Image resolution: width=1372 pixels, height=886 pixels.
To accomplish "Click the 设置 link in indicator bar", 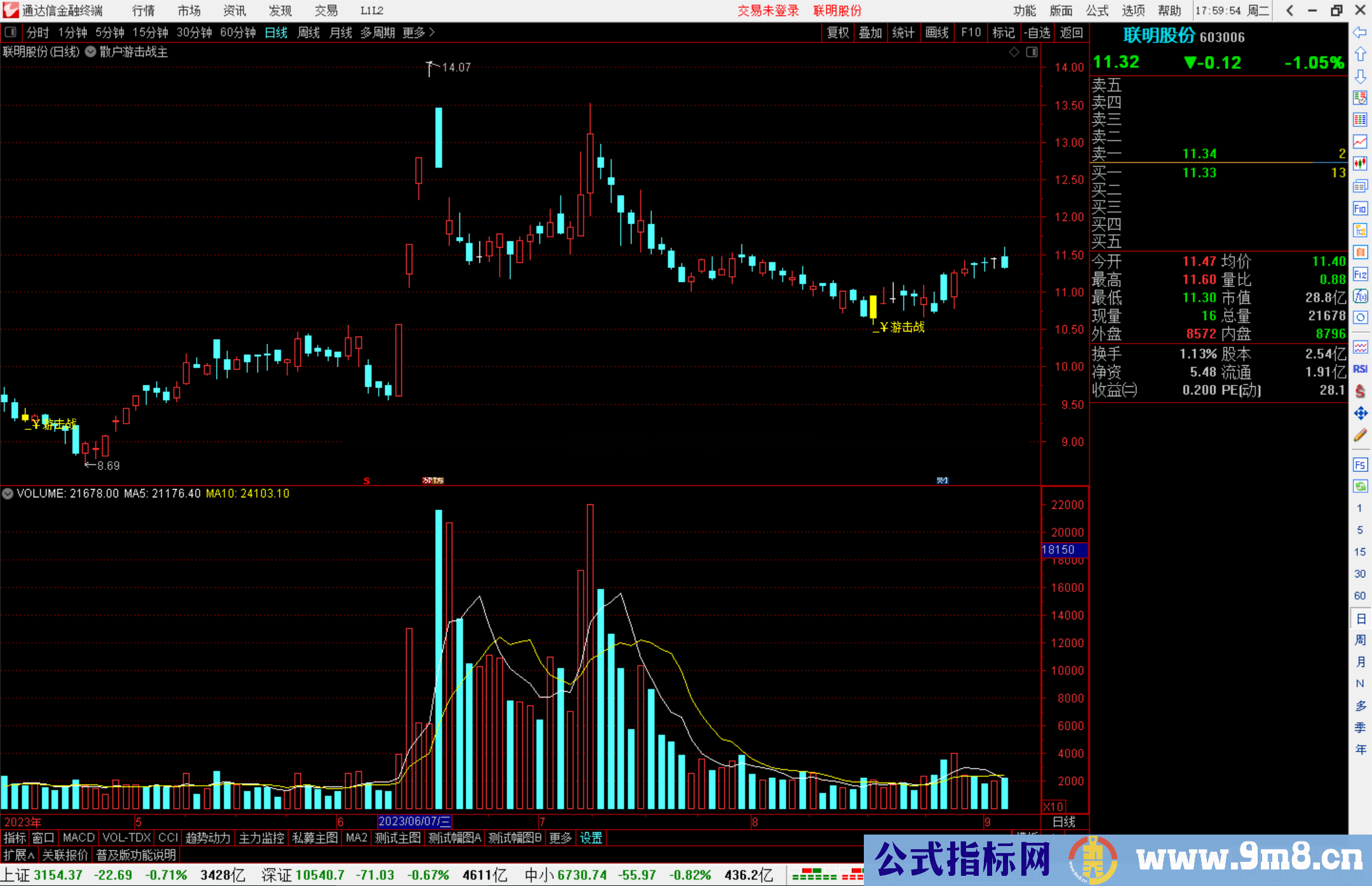I will tap(591, 838).
